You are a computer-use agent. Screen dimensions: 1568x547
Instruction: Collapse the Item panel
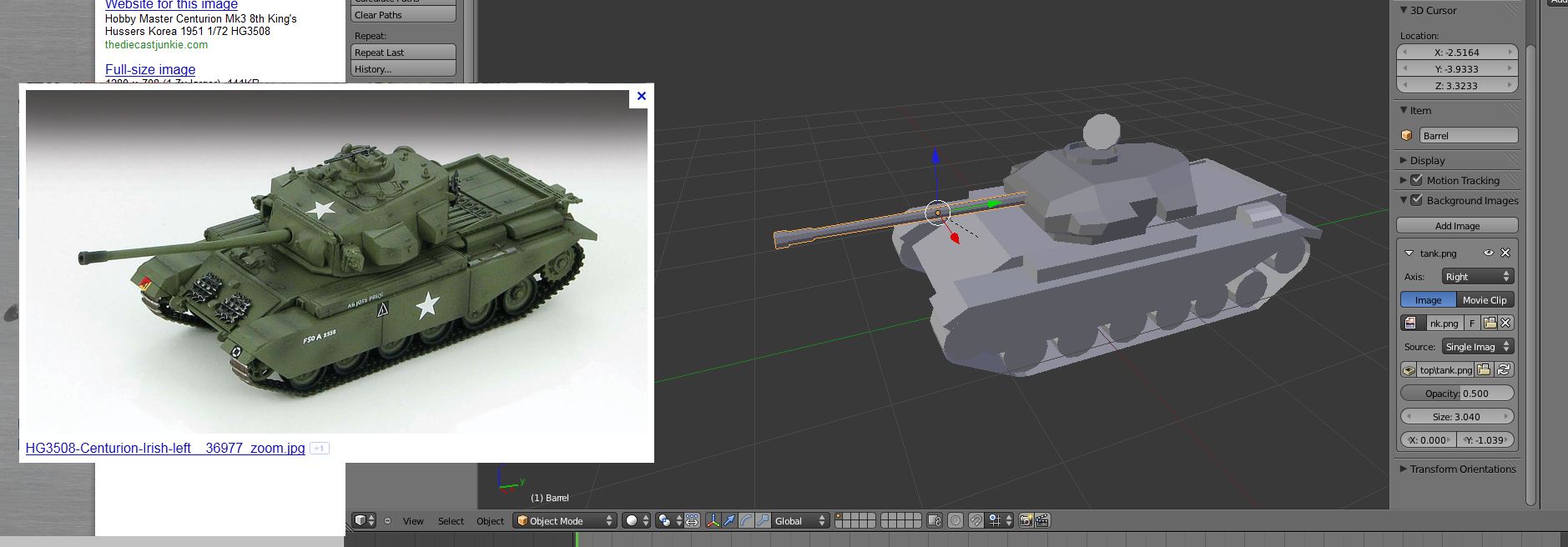1404,110
